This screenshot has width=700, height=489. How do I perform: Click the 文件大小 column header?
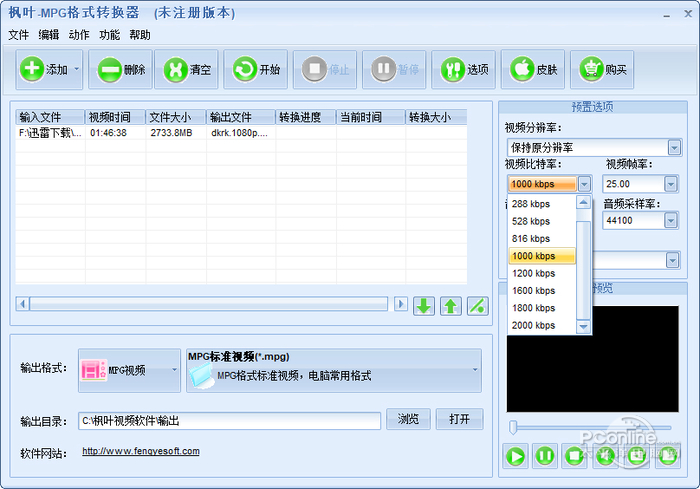pyautogui.click(x=176, y=117)
